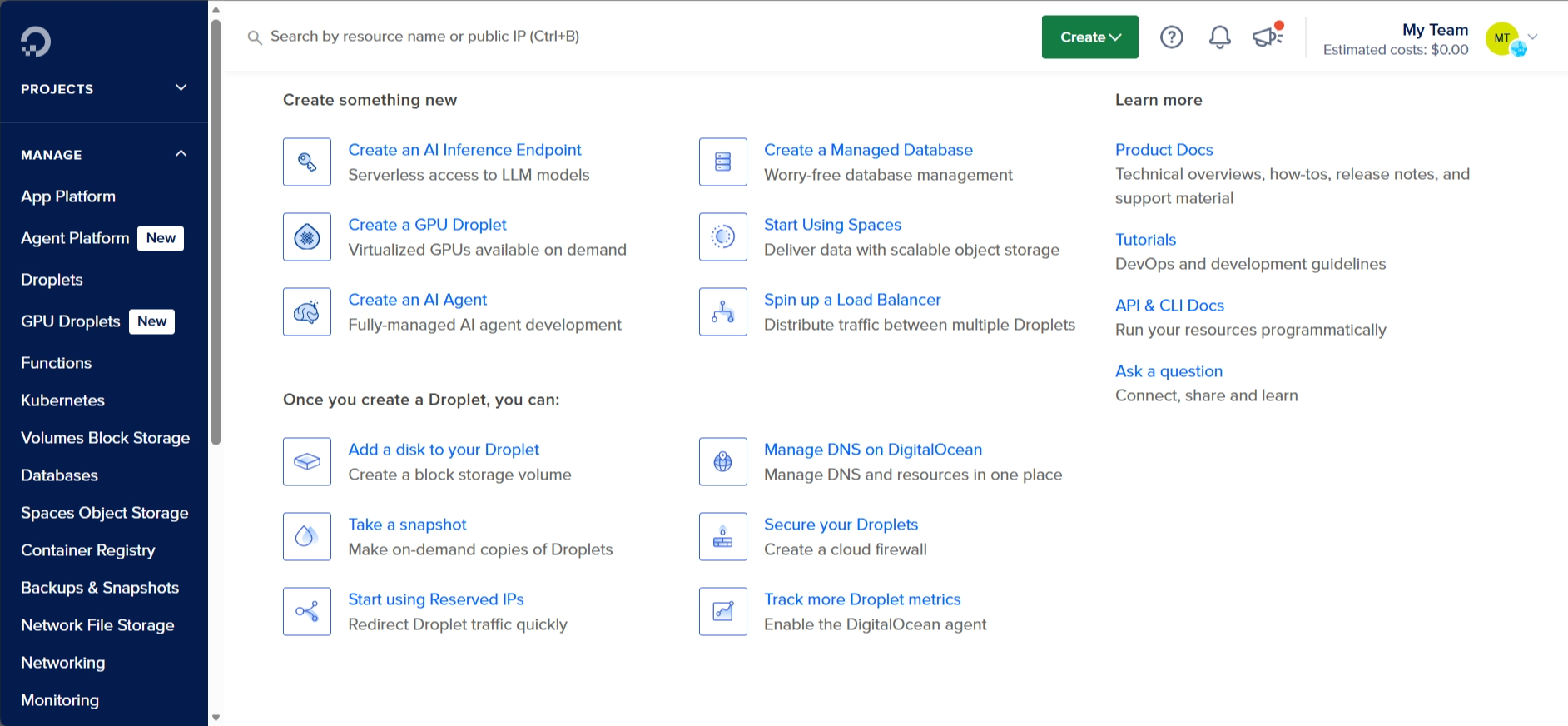1568x726 pixels.
Task: Click the DigitalOcean logo
Action: click(36, 42)
